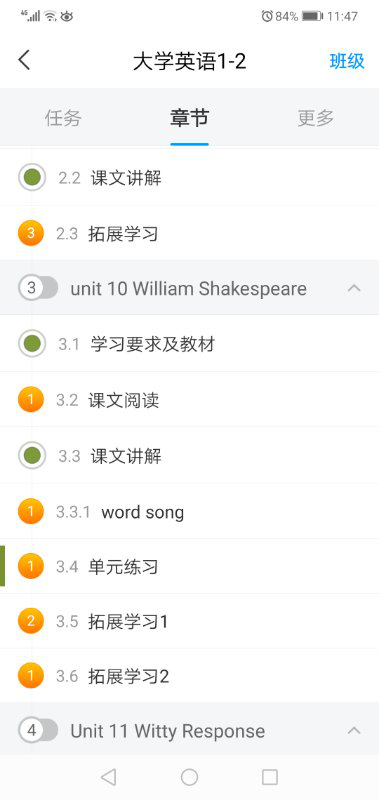The width and height of the screenshot is (379, 800).
Task: Open 3.4 单元练习 chapter
Action: coord(189,566)
